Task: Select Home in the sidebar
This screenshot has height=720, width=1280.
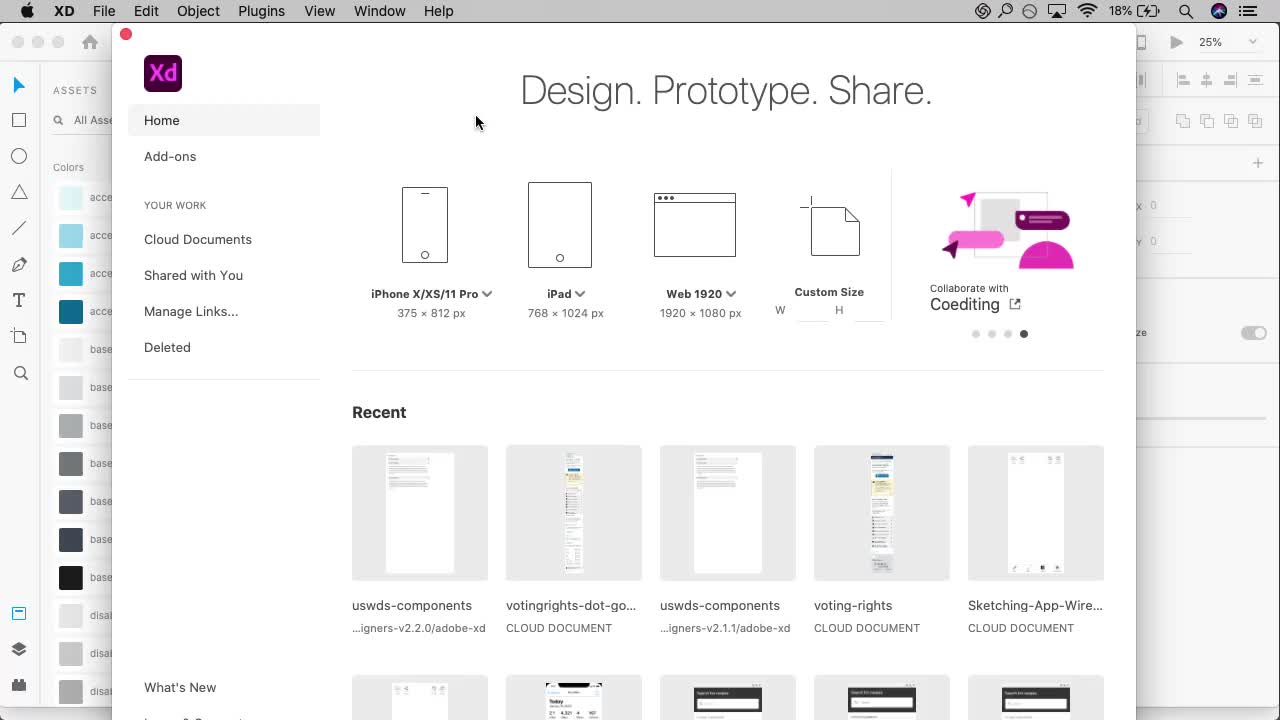Action: click(x=224, y=121)
